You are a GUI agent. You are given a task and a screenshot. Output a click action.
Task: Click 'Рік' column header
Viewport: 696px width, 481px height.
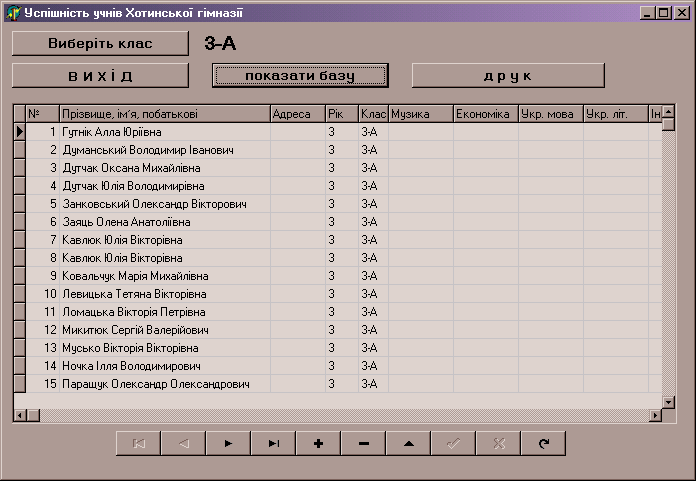pos(342,114)
